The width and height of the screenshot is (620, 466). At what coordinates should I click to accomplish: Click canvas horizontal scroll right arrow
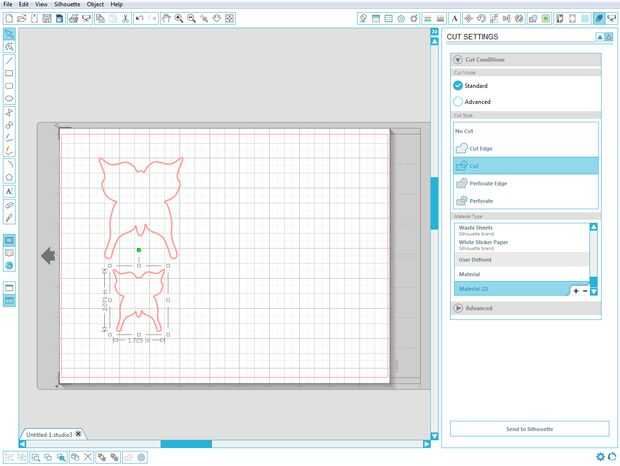(427, 444)
